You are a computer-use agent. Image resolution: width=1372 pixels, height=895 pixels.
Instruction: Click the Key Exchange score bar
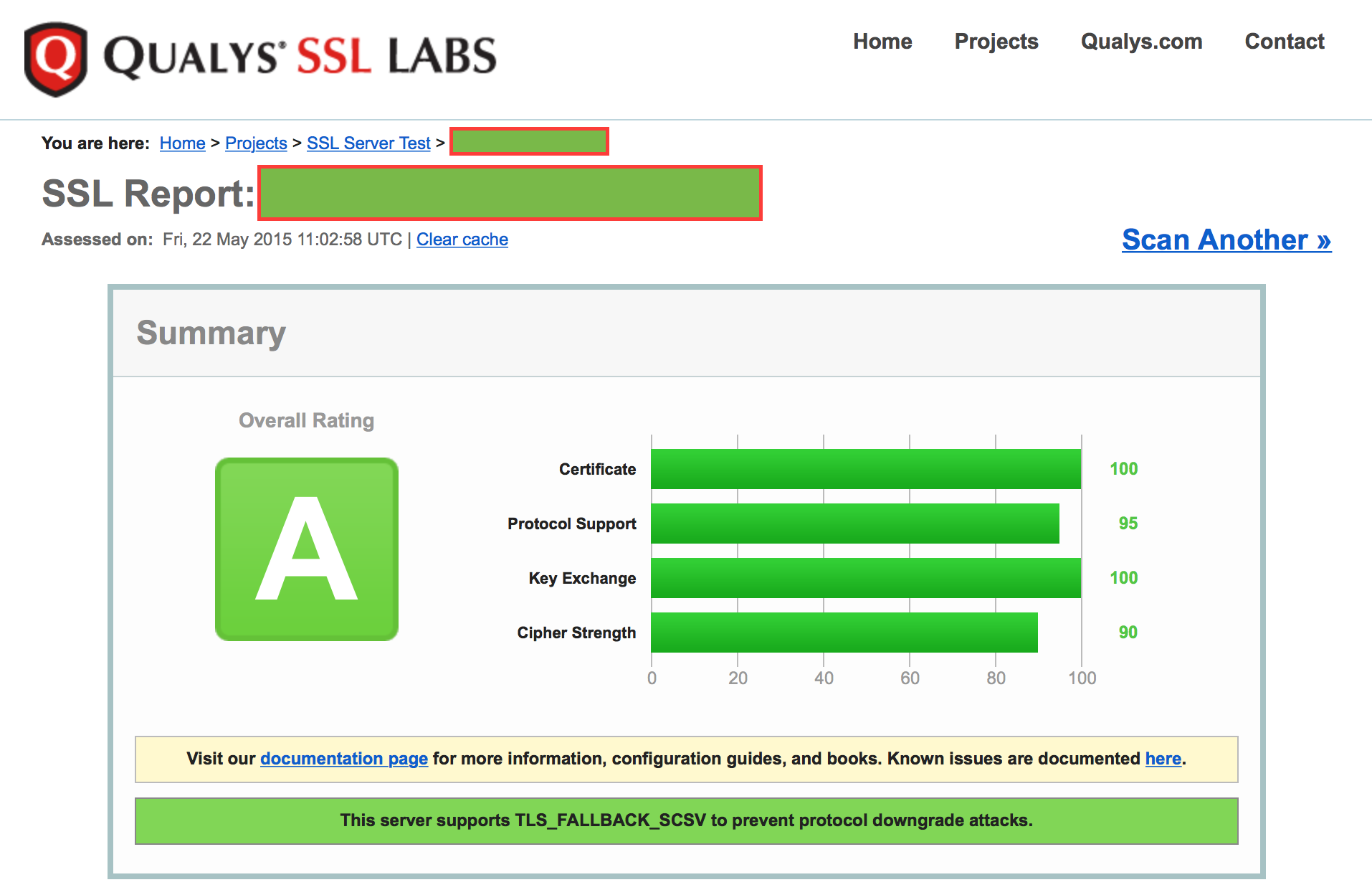pyautogui.click(x=865, y=578)
